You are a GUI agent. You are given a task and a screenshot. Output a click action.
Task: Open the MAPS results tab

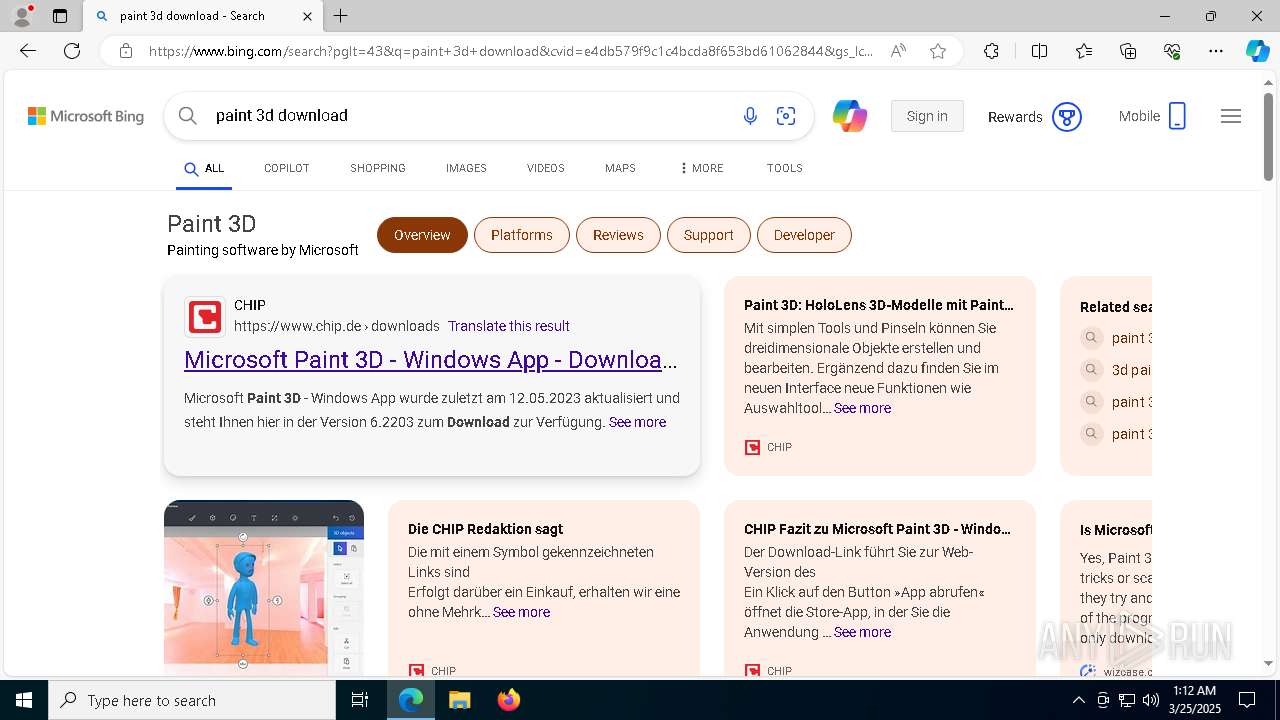click(620, 168)
